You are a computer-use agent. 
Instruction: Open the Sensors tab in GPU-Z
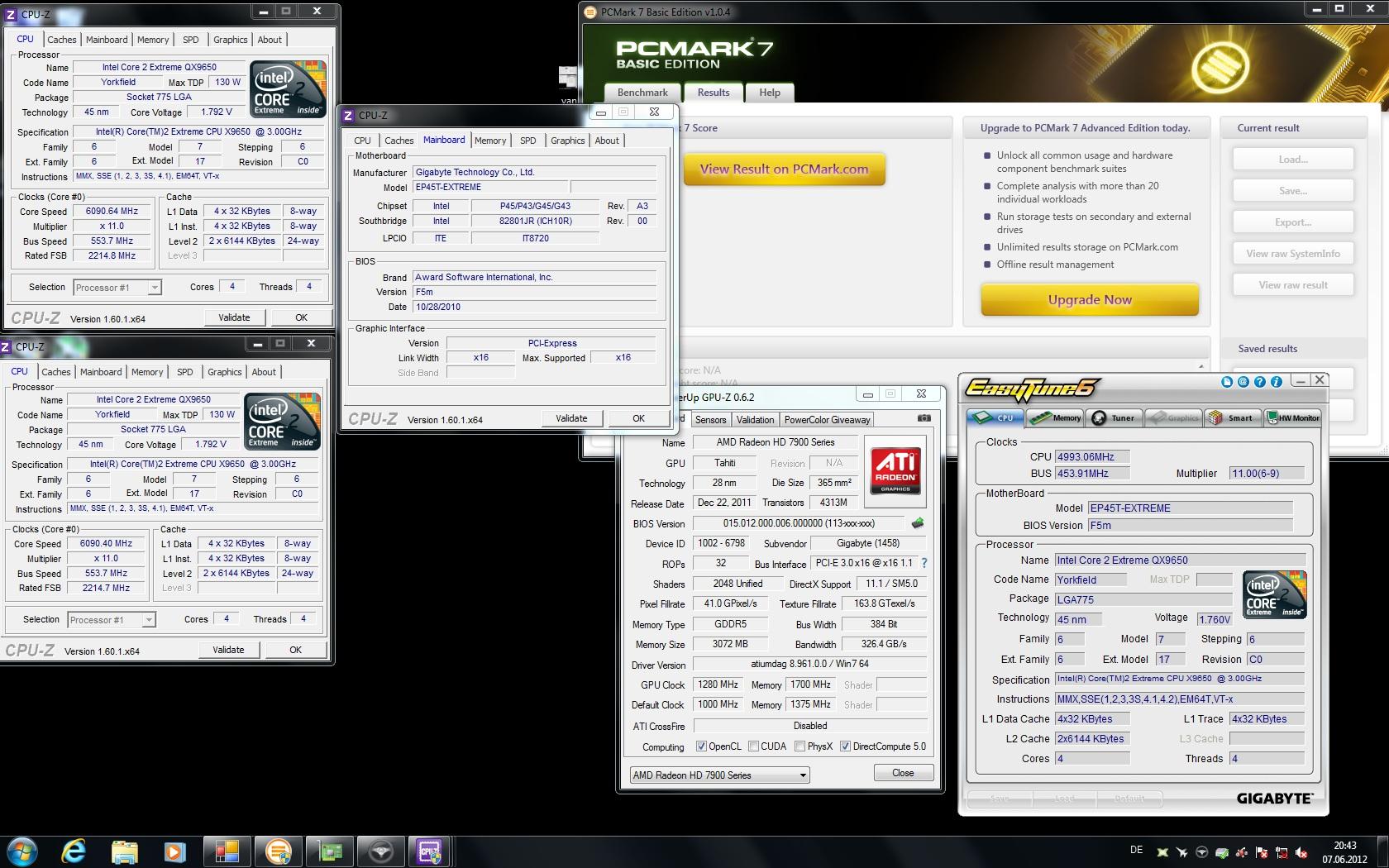[710, 420]
